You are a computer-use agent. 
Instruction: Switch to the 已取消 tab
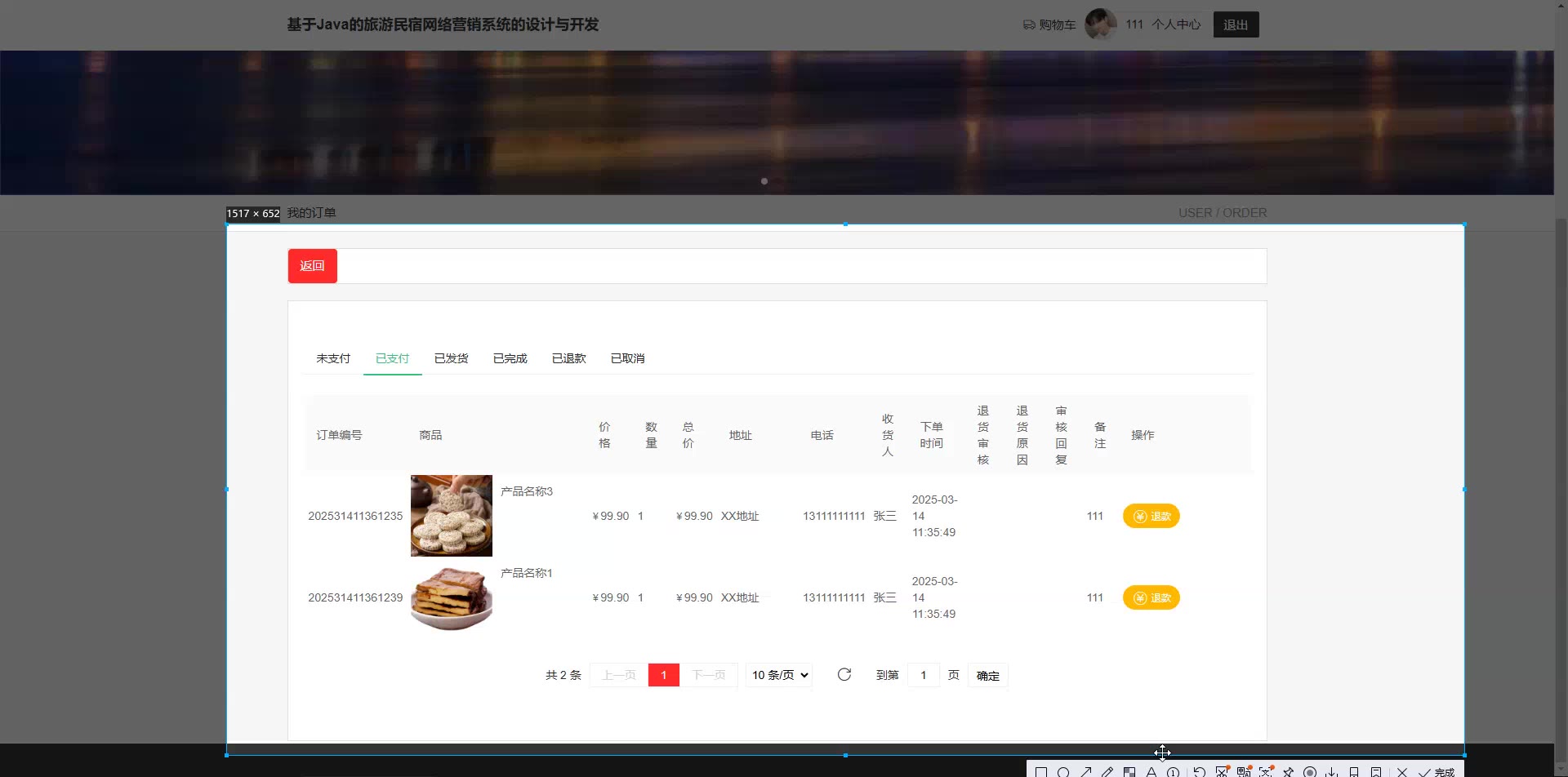click(x=627, y=358)
